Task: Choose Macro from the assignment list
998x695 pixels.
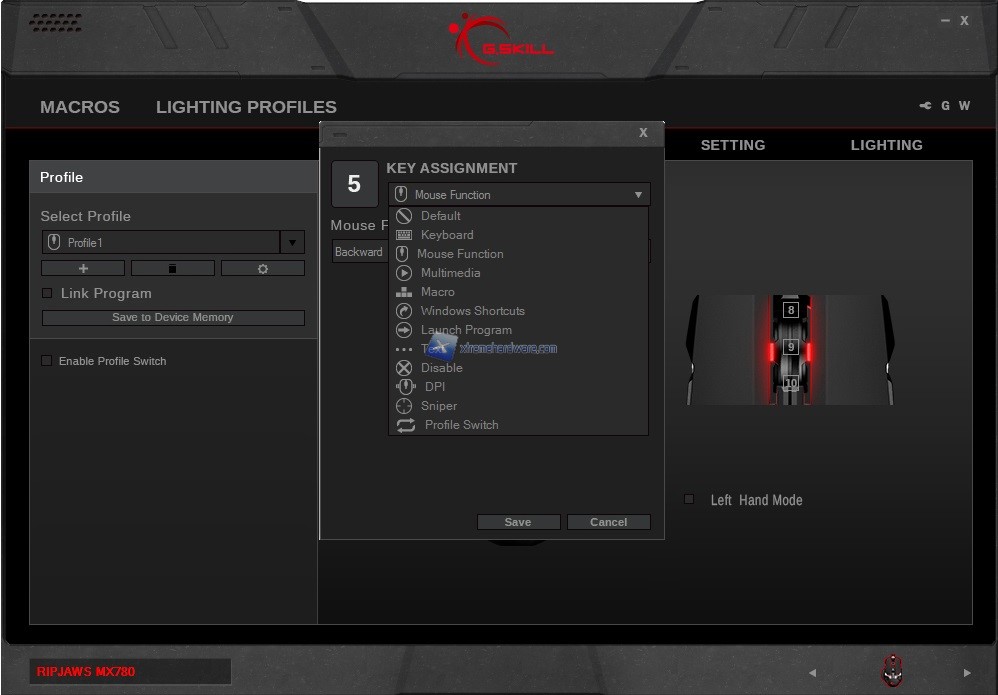Action: [x=437, y=292]
